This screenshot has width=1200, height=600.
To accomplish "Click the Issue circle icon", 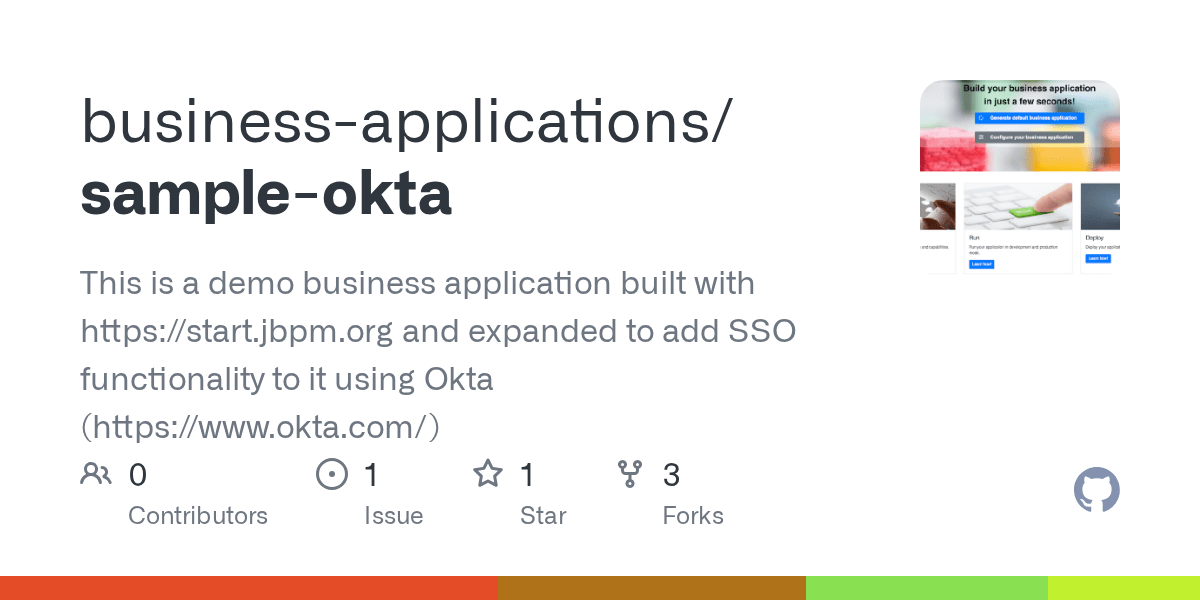I will pyautogui.click(x=331, y=474).
